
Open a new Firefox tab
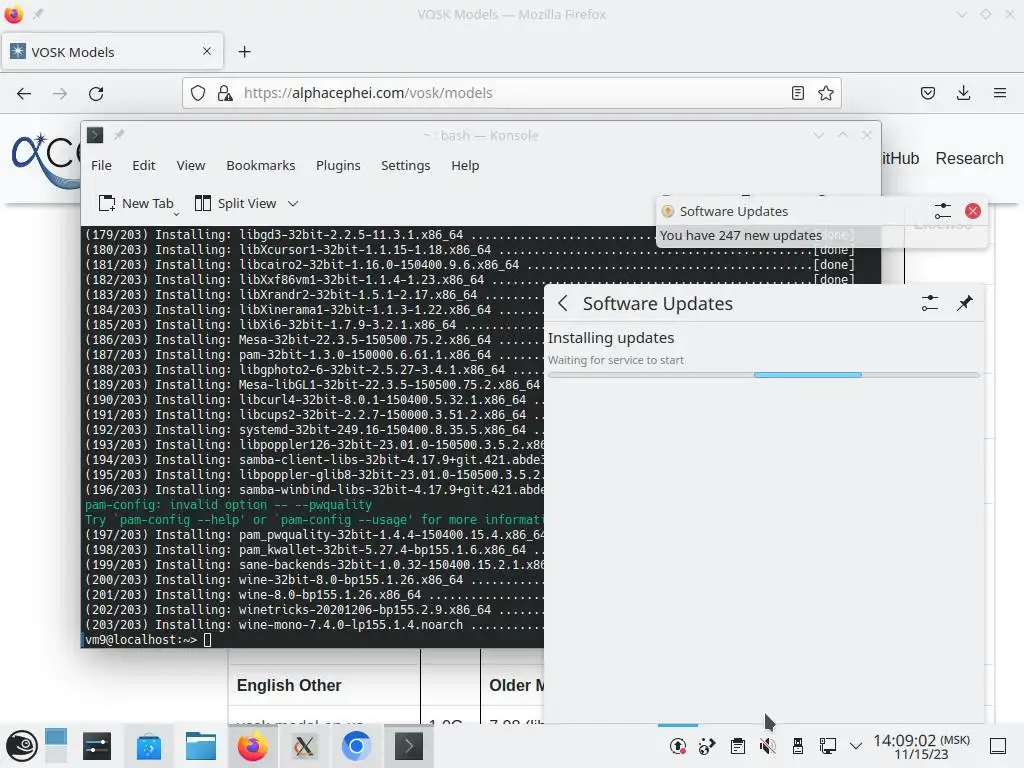click(x=244, y=52)
